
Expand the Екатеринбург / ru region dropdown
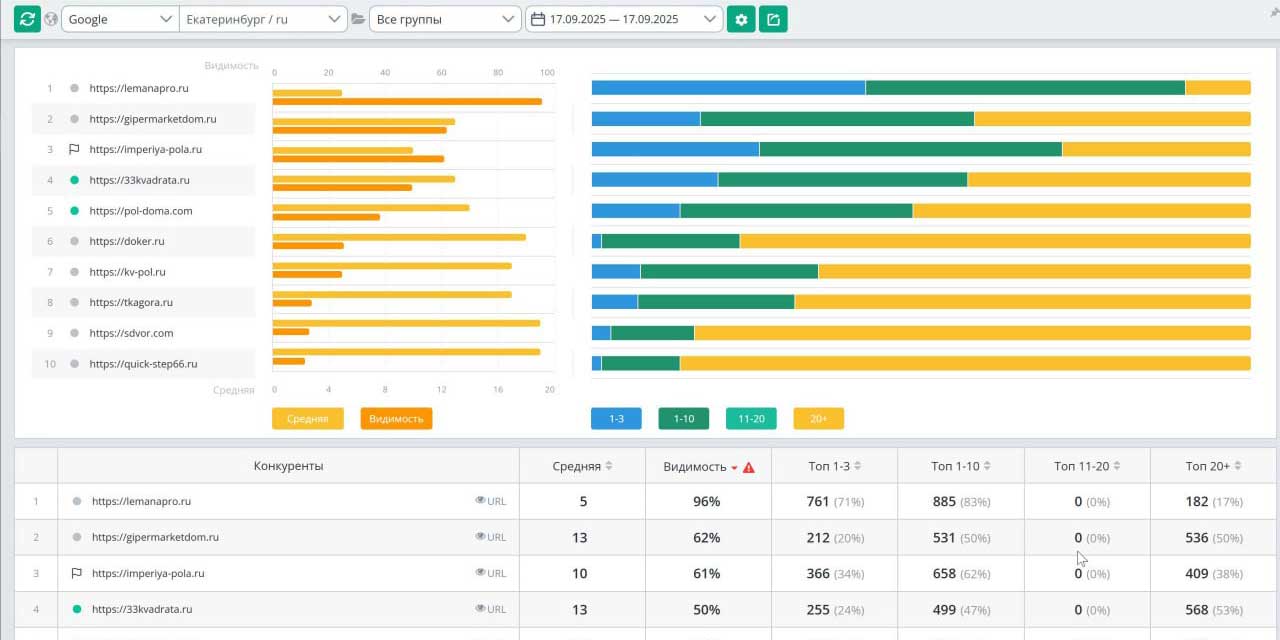point(263,19)
